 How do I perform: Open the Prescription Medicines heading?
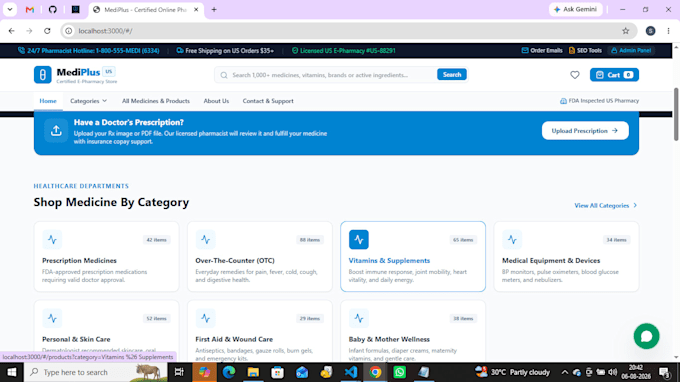[79, 261]
